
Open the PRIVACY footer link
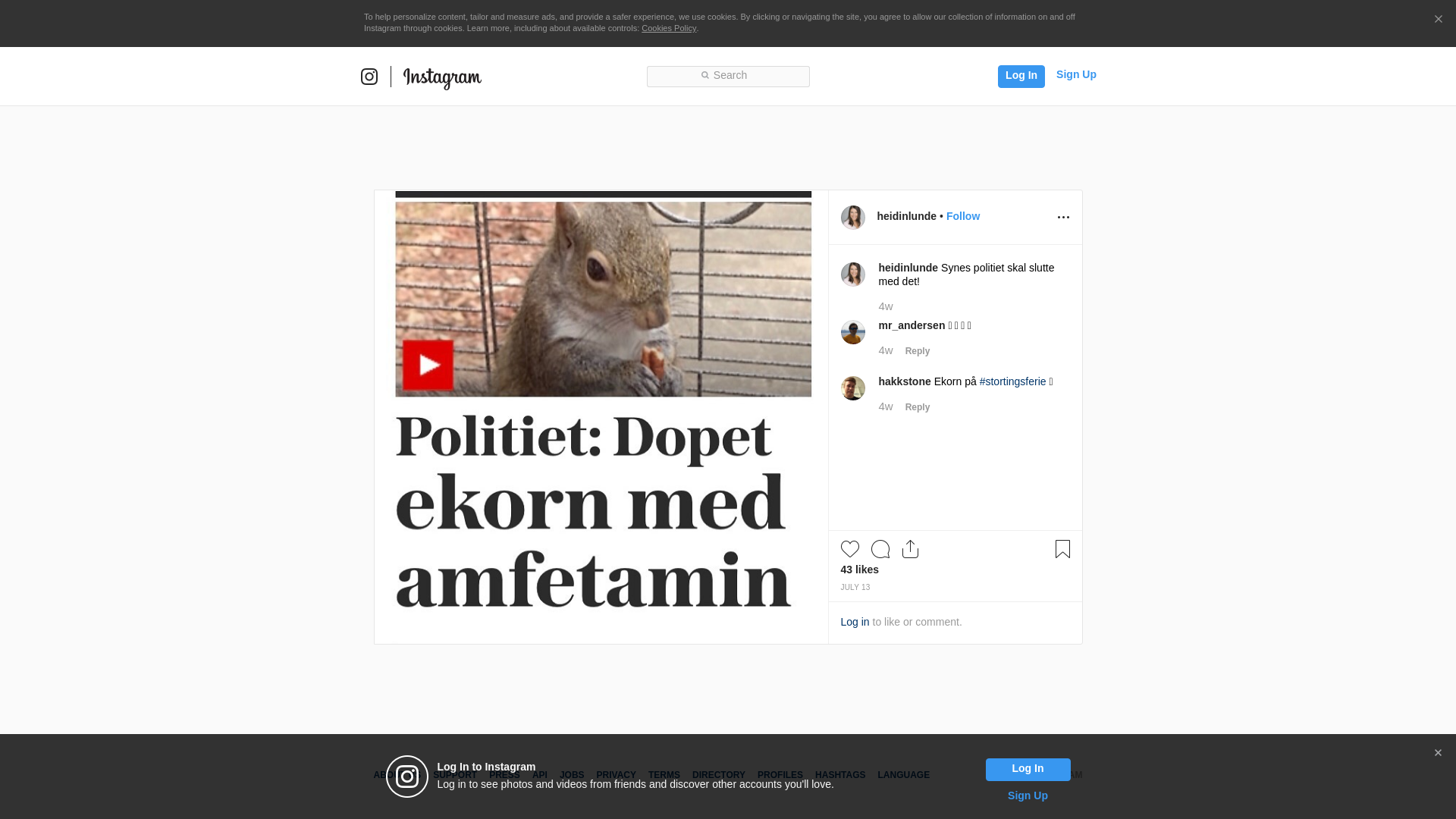(616, 775)
